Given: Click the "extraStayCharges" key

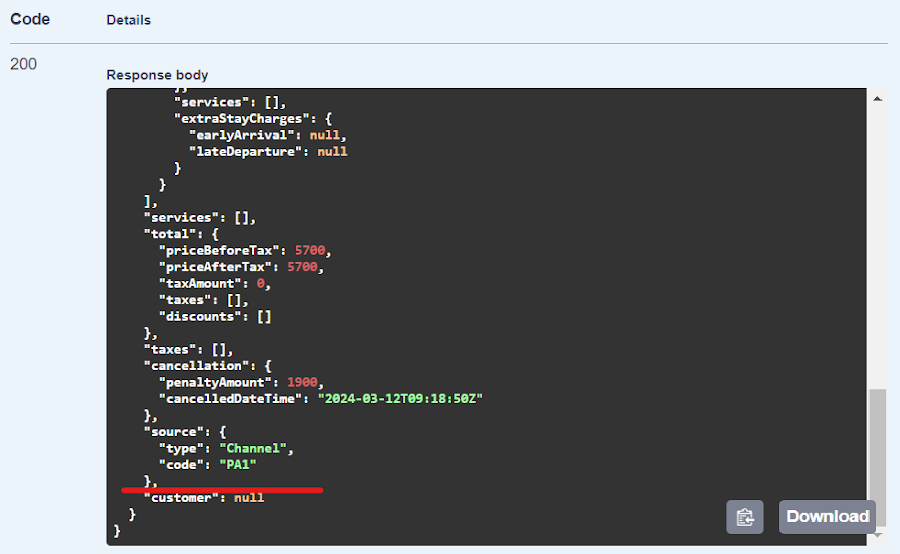Looking at the screenshot, I should click(x=242, y=119).
